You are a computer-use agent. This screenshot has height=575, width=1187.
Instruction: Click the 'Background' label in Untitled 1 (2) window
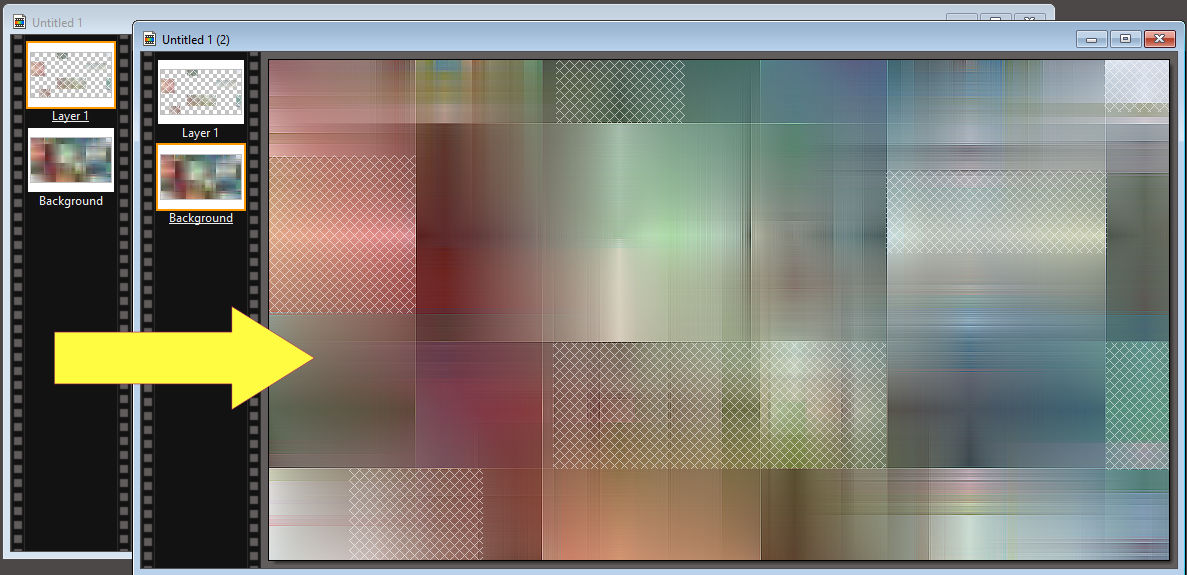click(201, 218)
